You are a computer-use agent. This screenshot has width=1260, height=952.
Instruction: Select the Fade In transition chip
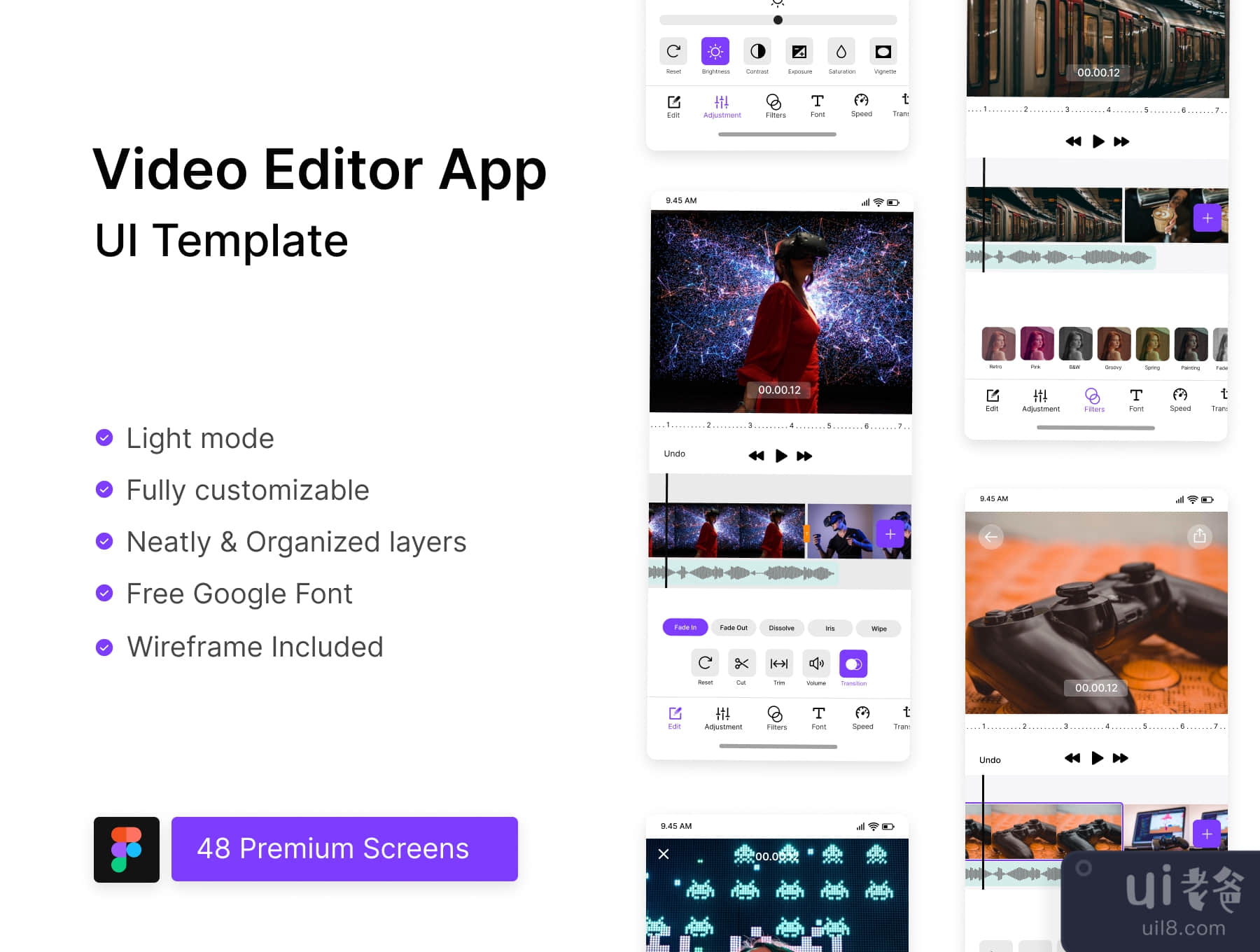click(x=685, y=627)
